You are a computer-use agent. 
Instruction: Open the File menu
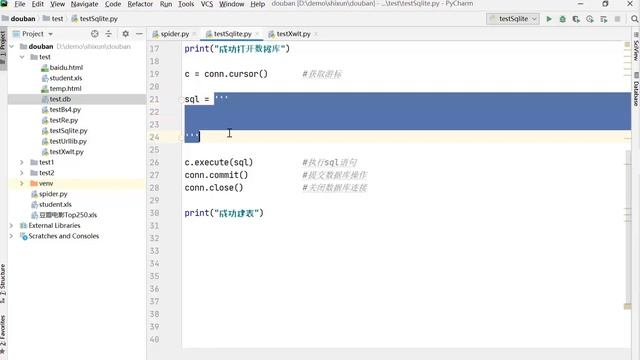(20, 4)
